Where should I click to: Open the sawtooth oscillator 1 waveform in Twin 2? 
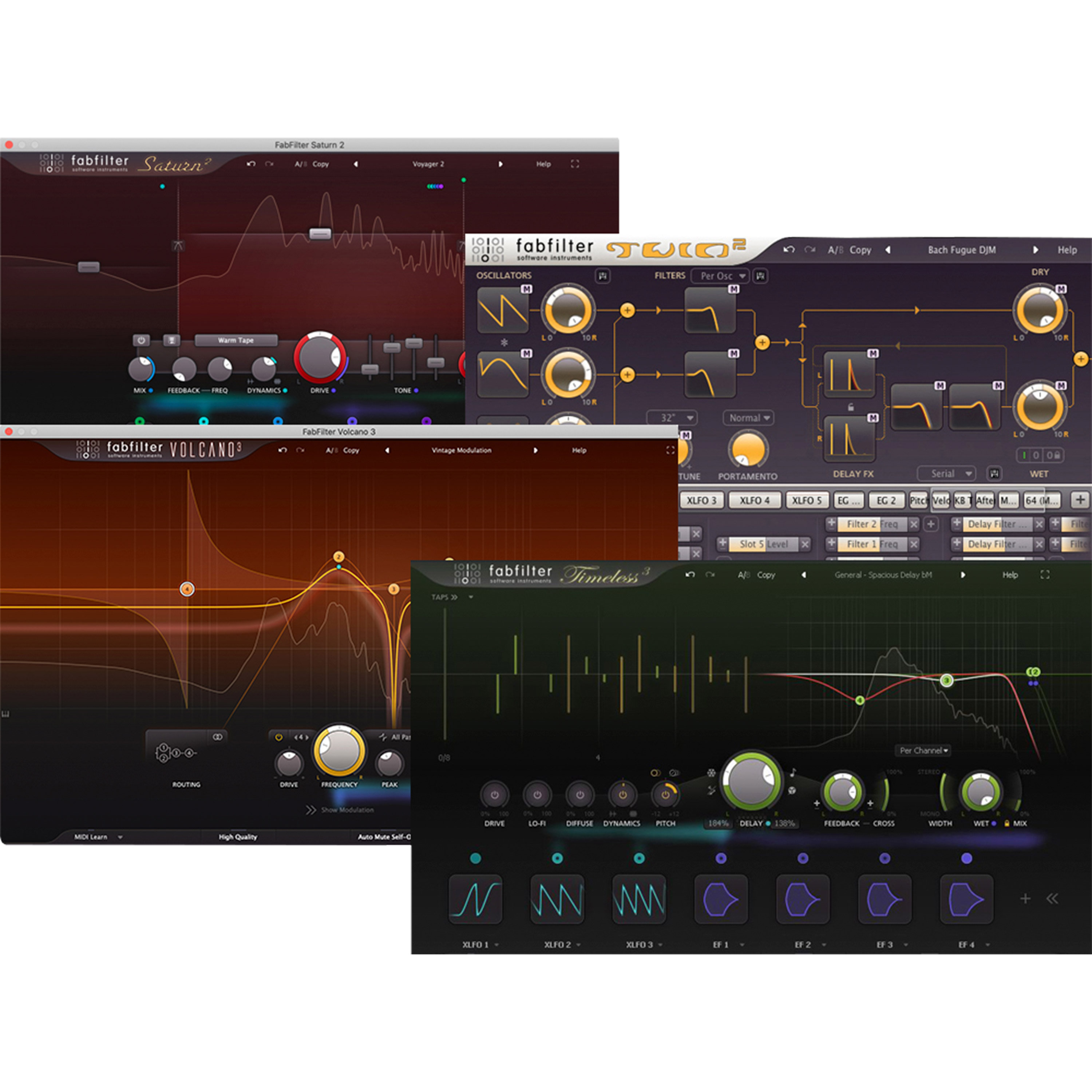[502, 310]
